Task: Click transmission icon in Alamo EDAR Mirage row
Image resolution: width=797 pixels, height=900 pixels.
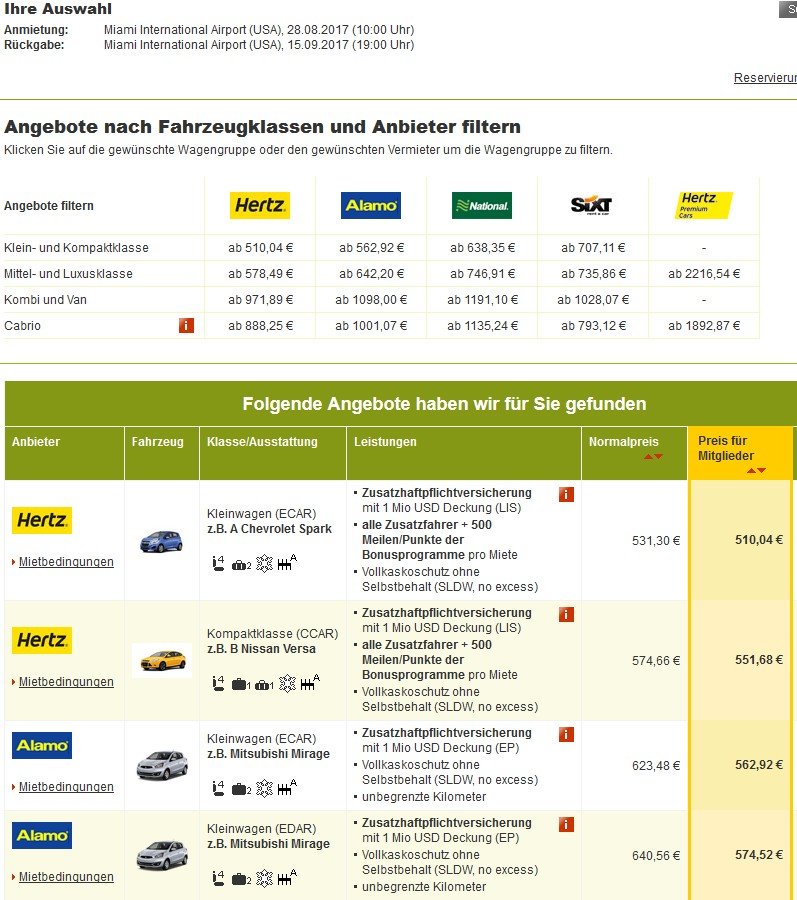Action: 287,878
